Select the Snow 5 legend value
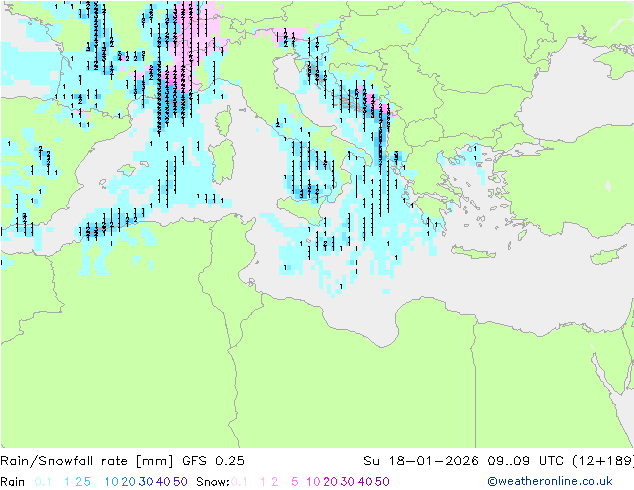This screenshot has width=634, height=490. [295, 482]
